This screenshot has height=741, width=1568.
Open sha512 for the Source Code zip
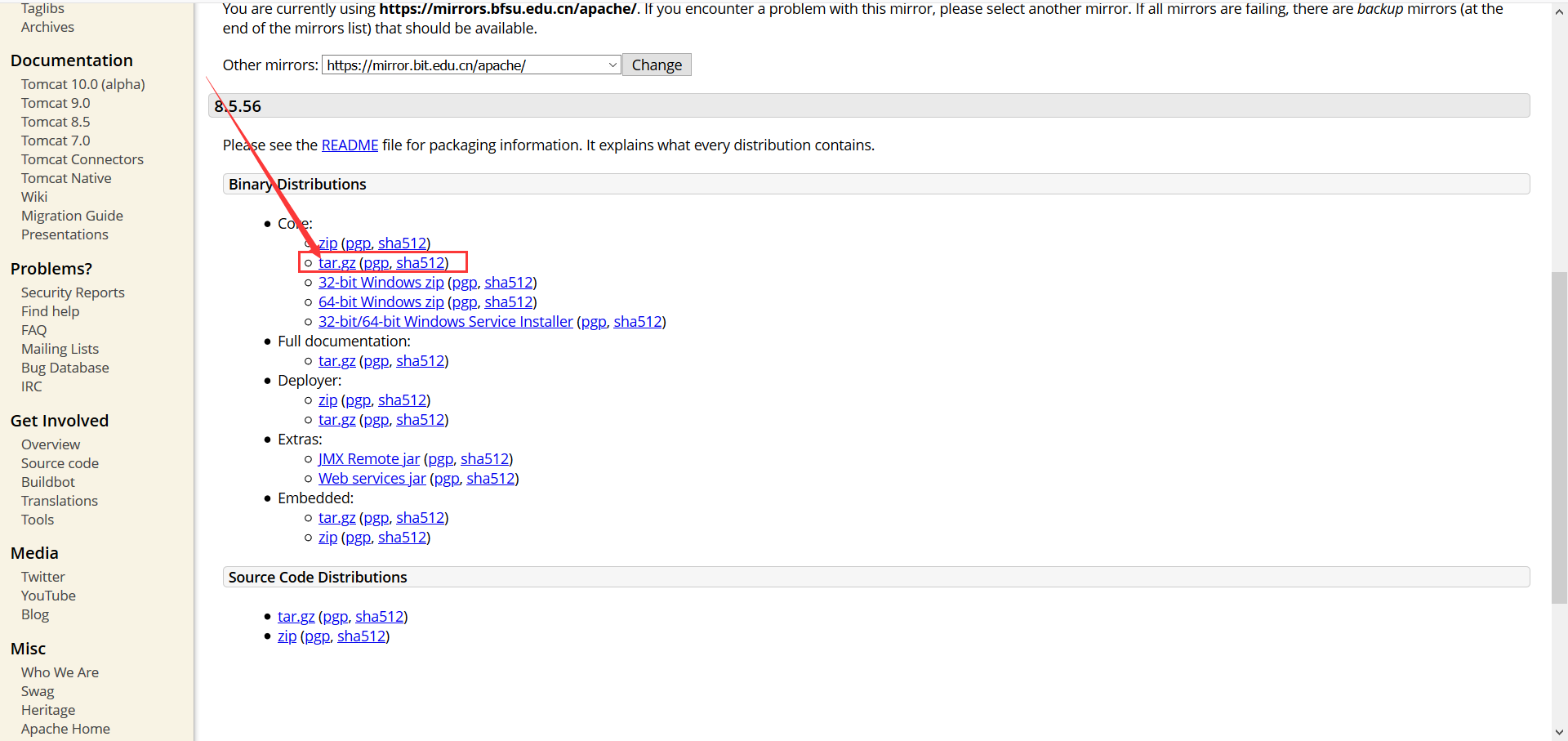tap(362, 636)
